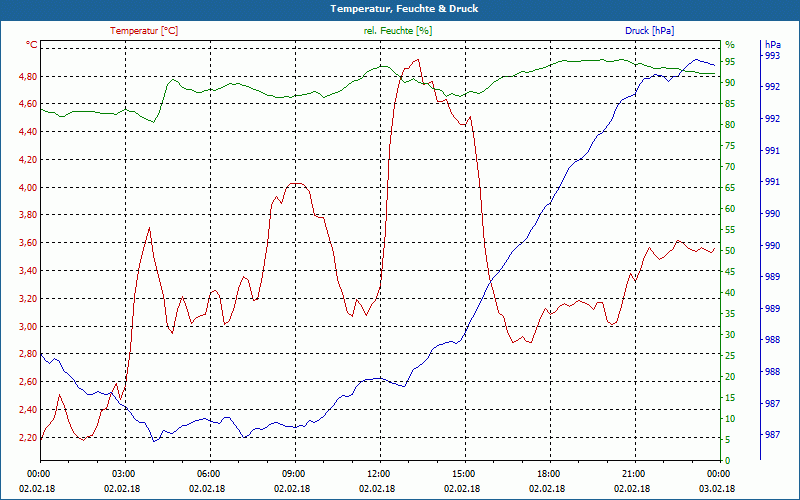The image size is (800, 500).
Task: Click the 75 value on humidity axis
Action: click(730, 146)
